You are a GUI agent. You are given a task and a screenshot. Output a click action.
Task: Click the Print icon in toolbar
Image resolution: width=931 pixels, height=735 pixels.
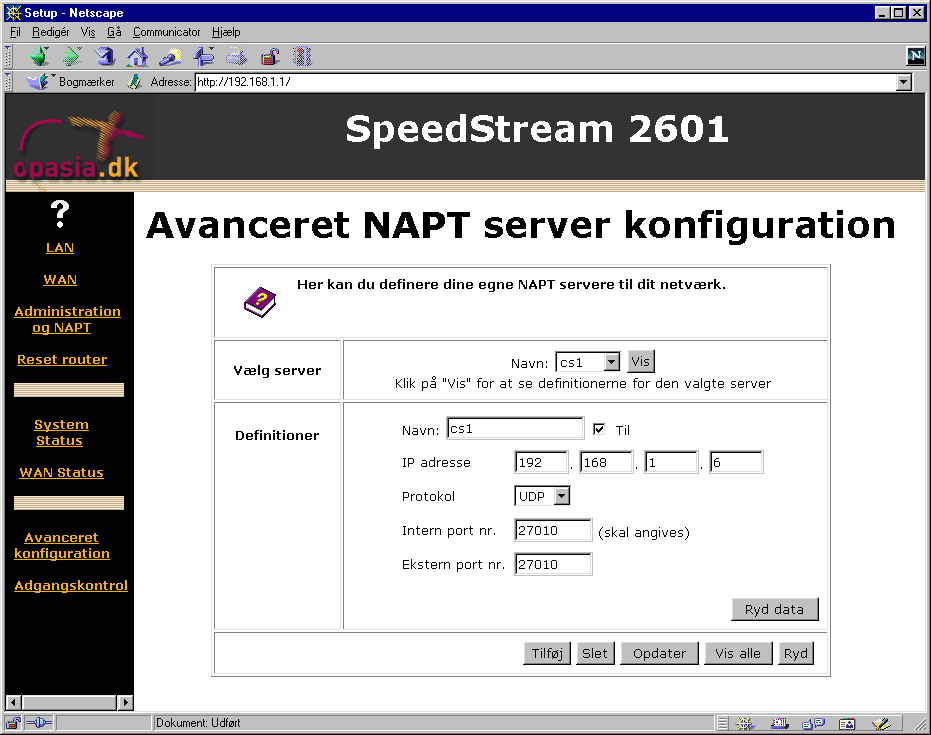tap(236, 56)
